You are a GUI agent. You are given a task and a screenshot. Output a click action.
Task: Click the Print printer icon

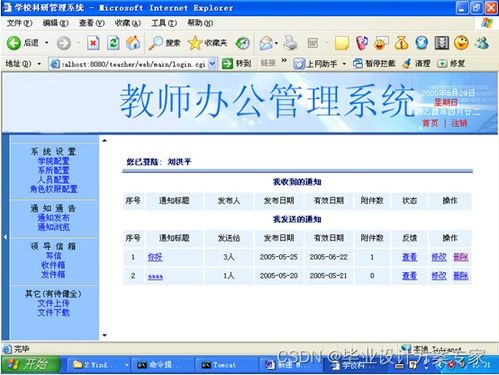pyautogui.click(x=290, y=43)
